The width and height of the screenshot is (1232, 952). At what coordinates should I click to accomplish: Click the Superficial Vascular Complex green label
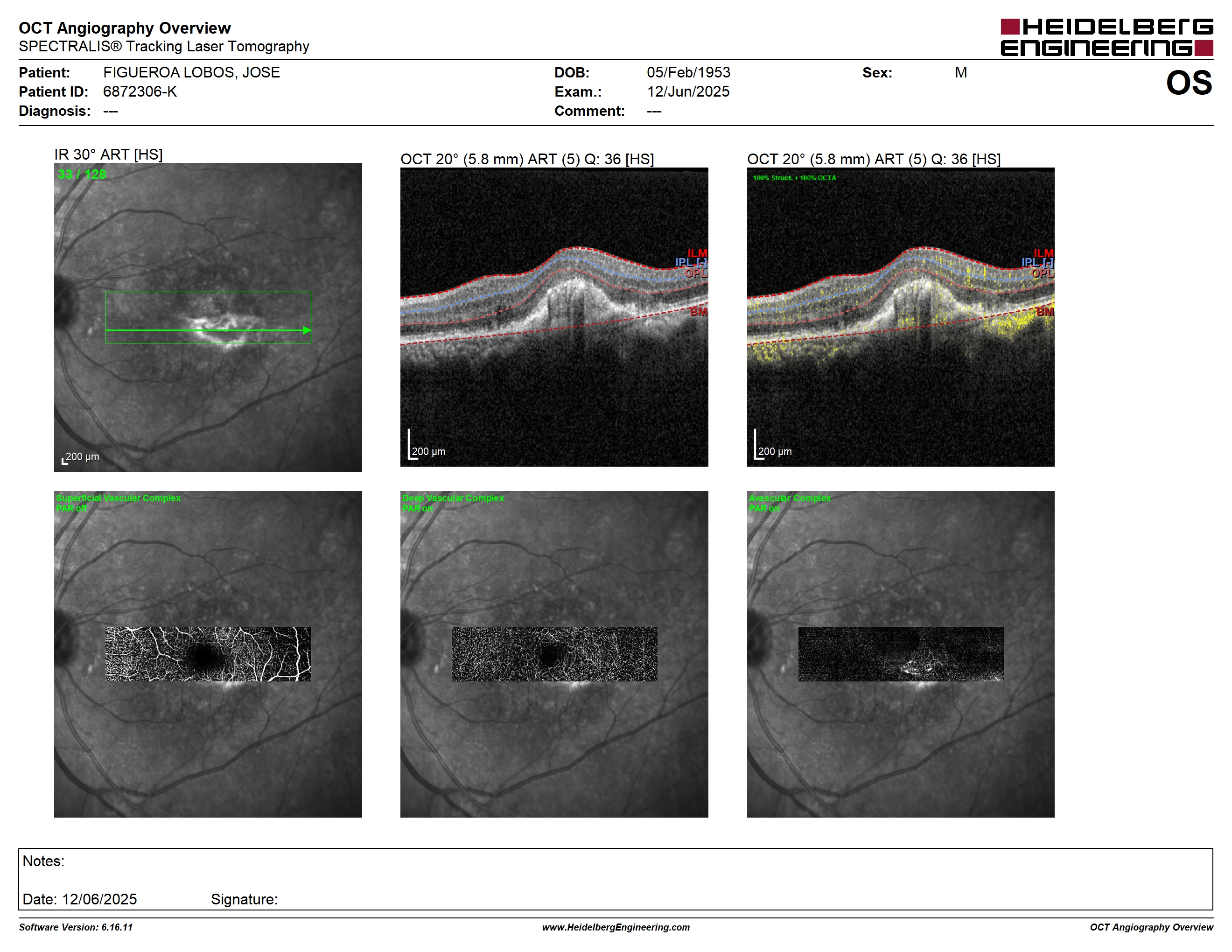click(119, 498)
